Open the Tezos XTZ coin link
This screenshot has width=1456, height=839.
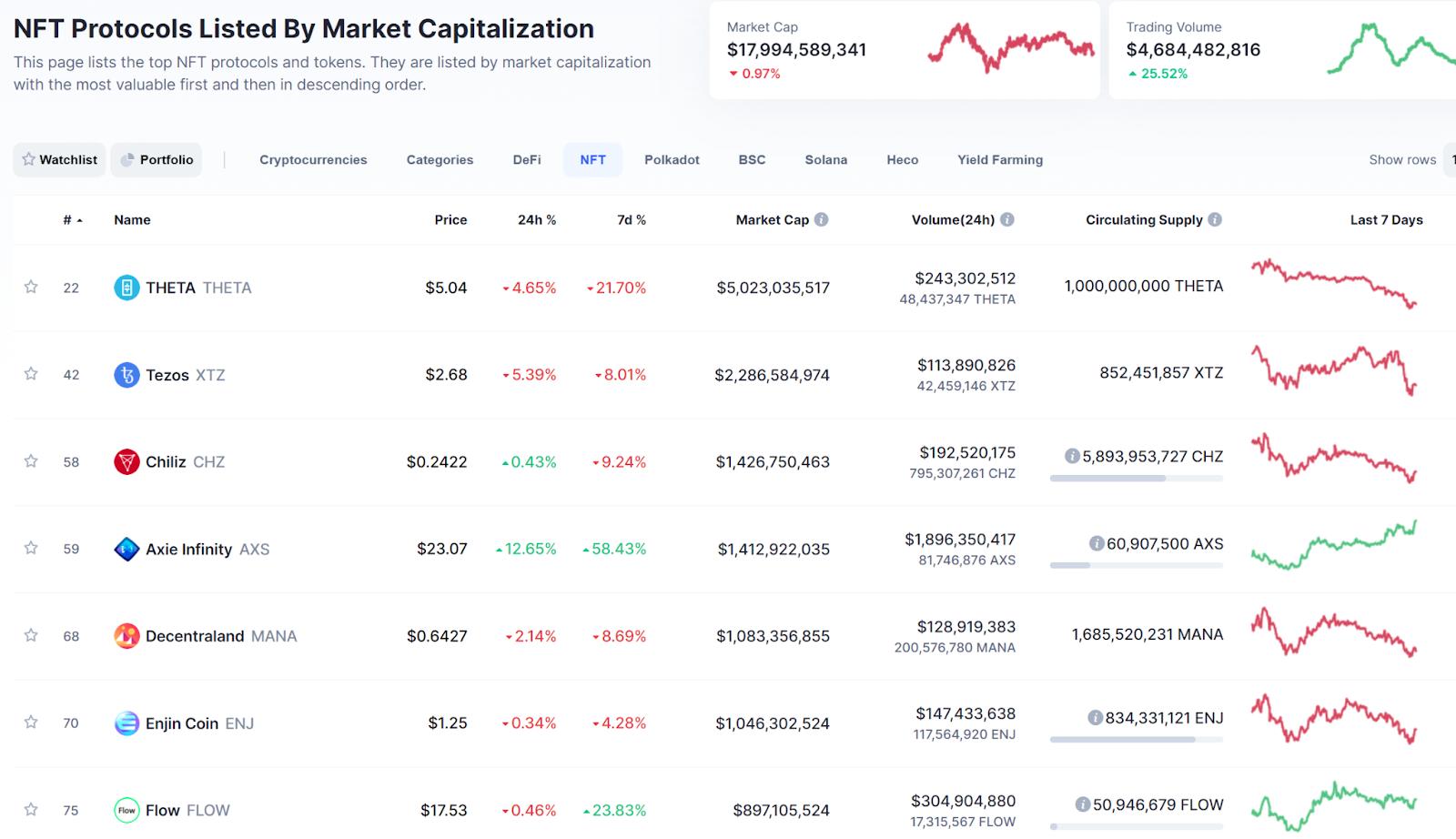(185, 375)
